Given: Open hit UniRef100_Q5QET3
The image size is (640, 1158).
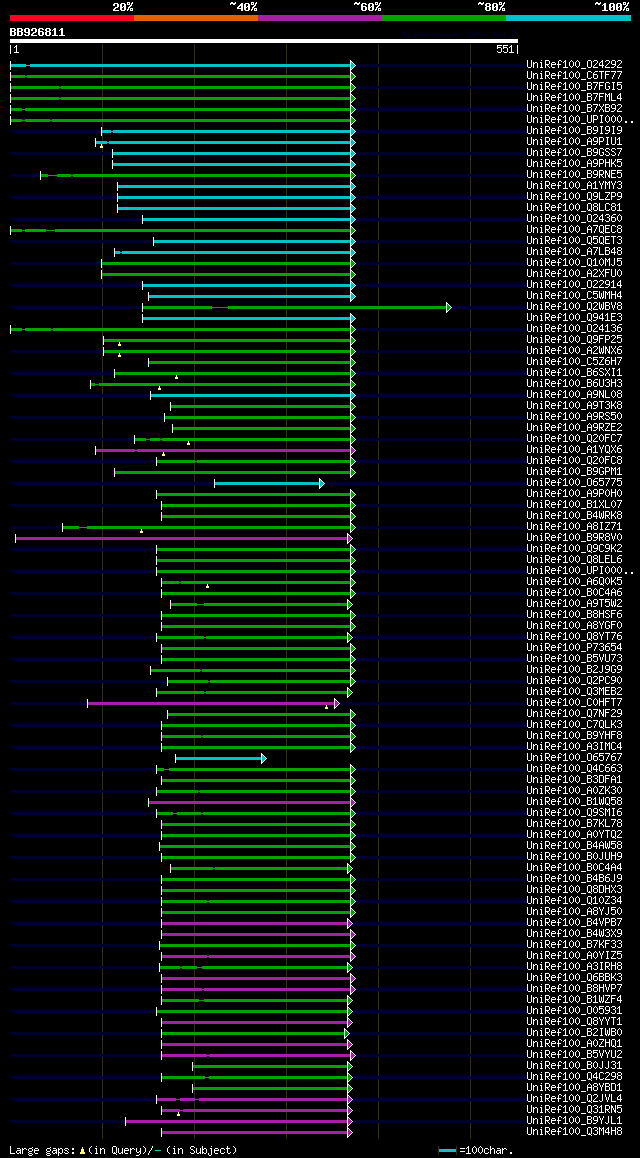Looking at the screenshot, I should click(574, 240).
